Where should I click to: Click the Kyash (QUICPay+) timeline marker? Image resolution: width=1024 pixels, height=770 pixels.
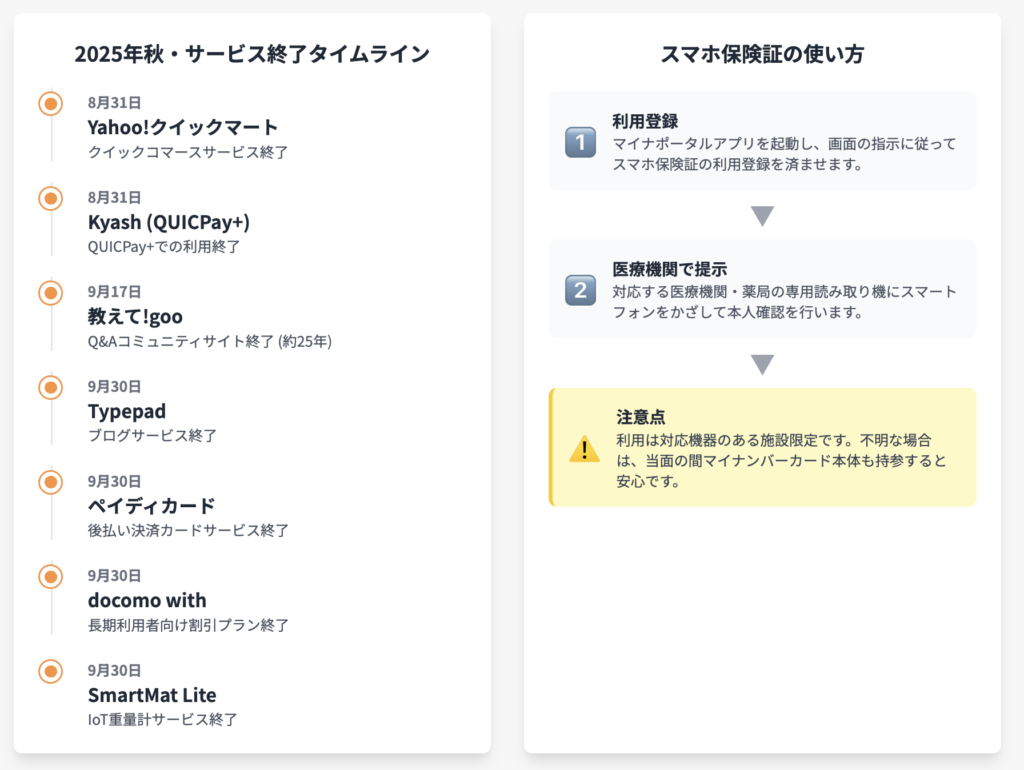[50, 198]
